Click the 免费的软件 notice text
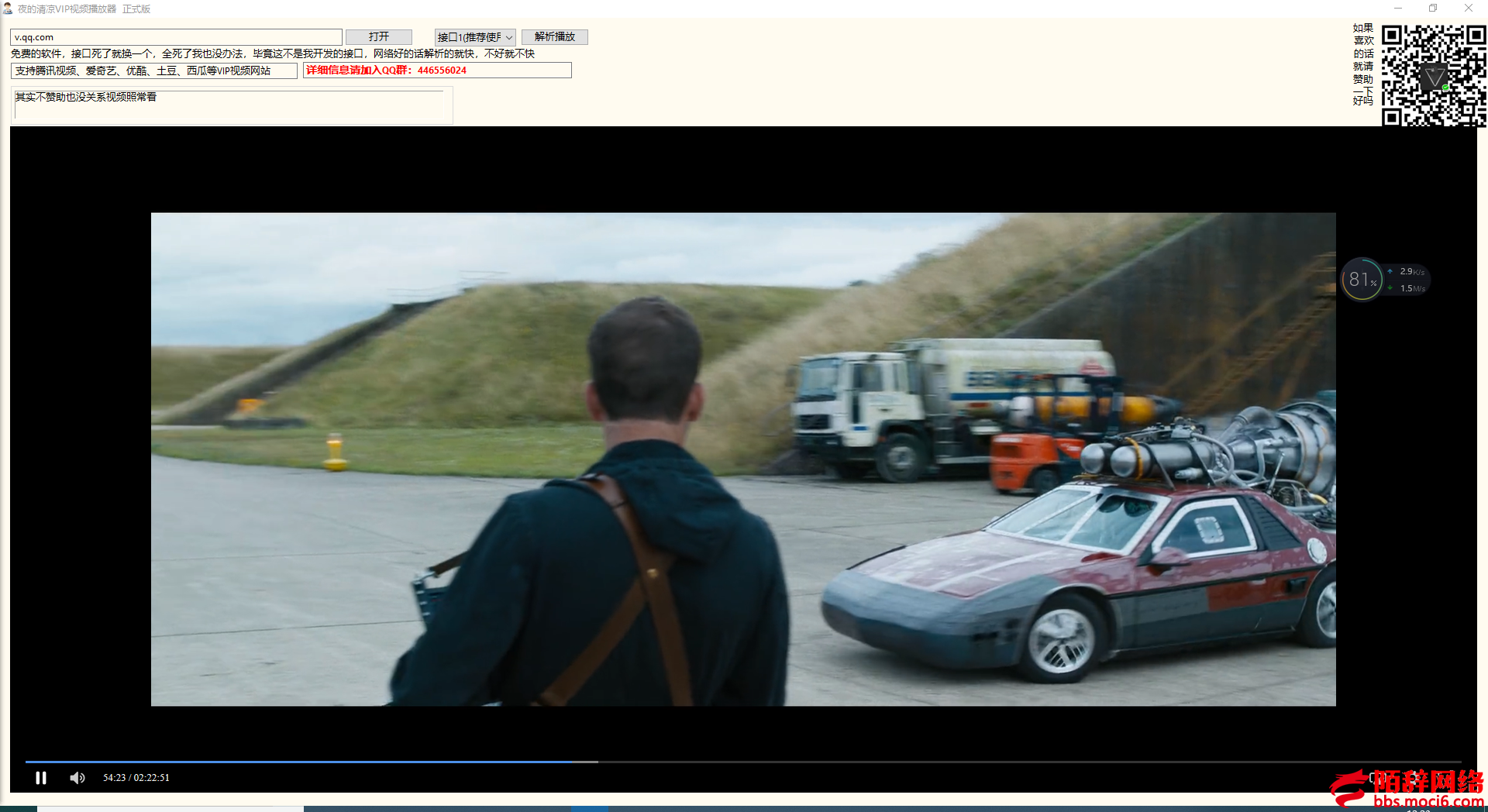 (273, 53)
